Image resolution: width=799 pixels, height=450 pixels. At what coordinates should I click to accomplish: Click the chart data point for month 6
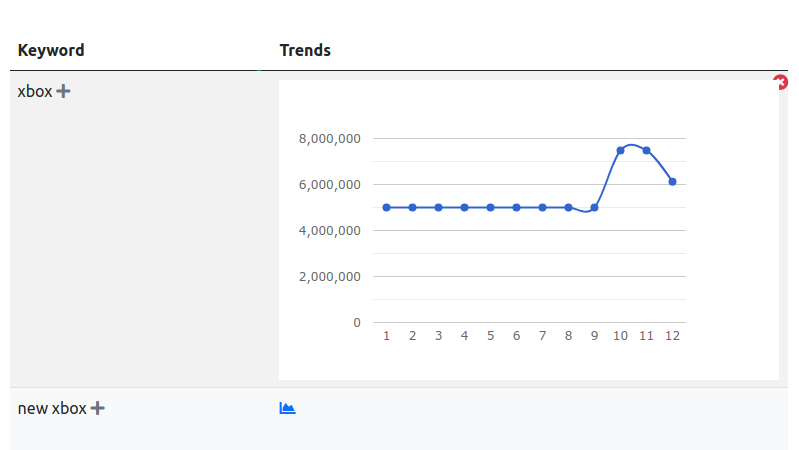(516, 207)
